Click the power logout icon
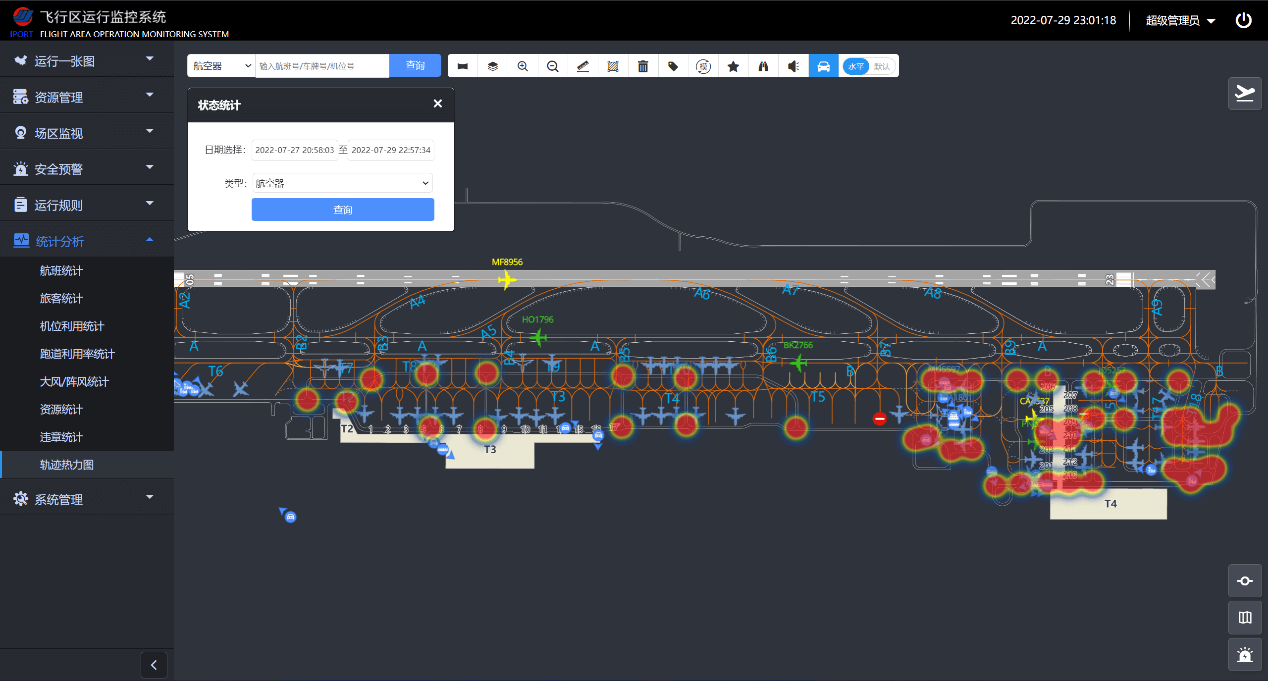Image resolution: width=1268 pixels, height=681 pixels. [1244, 20]
